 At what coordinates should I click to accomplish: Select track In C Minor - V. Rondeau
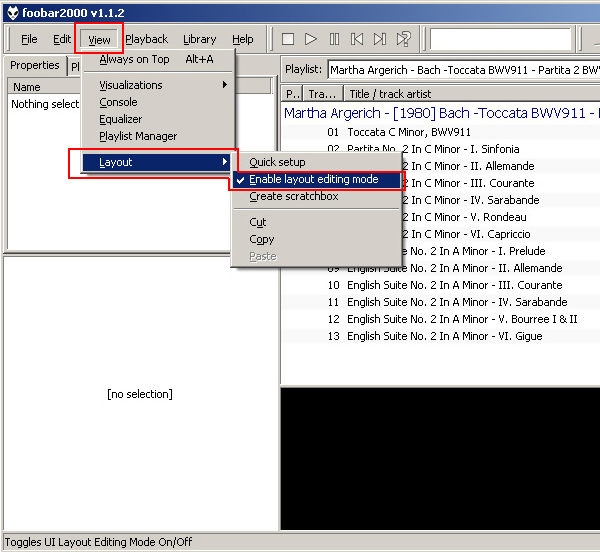[x=501, y=217]
